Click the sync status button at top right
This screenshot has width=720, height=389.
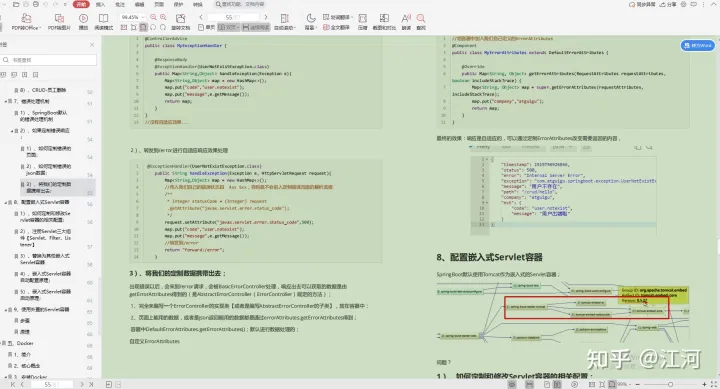642,4
